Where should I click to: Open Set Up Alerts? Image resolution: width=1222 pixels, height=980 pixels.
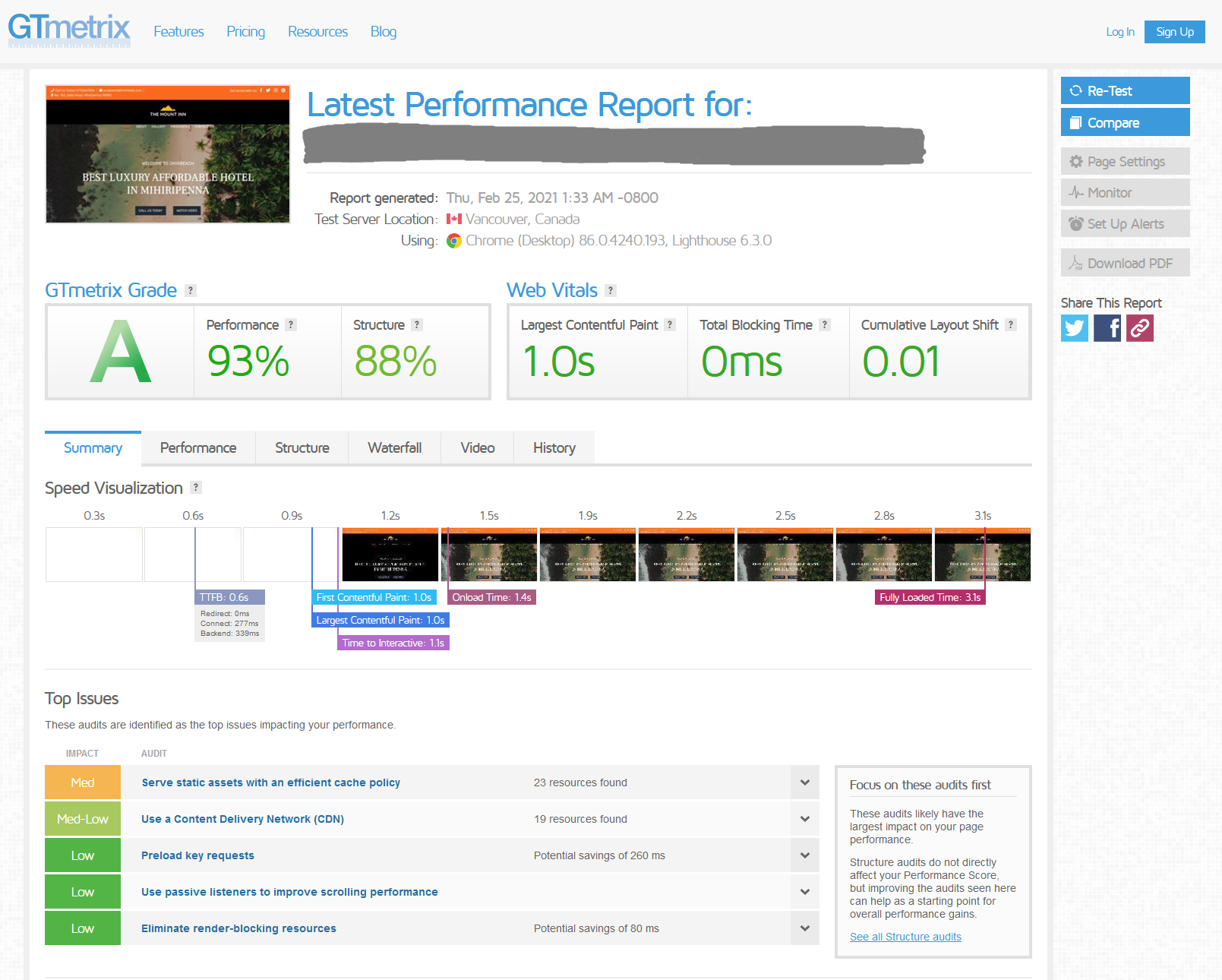tap(1125, 223)
